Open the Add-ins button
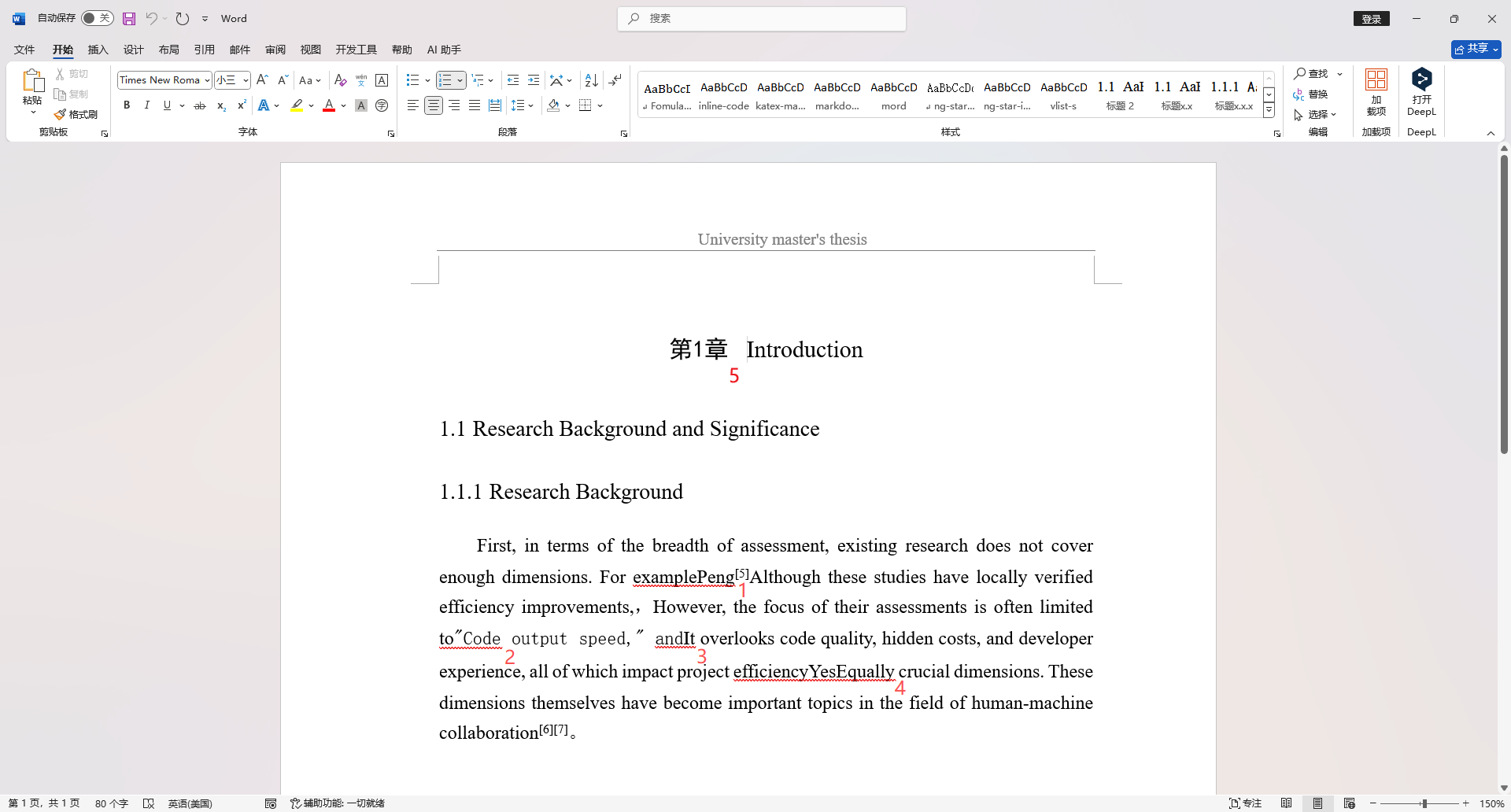1511x812 pixels. 1376,93
